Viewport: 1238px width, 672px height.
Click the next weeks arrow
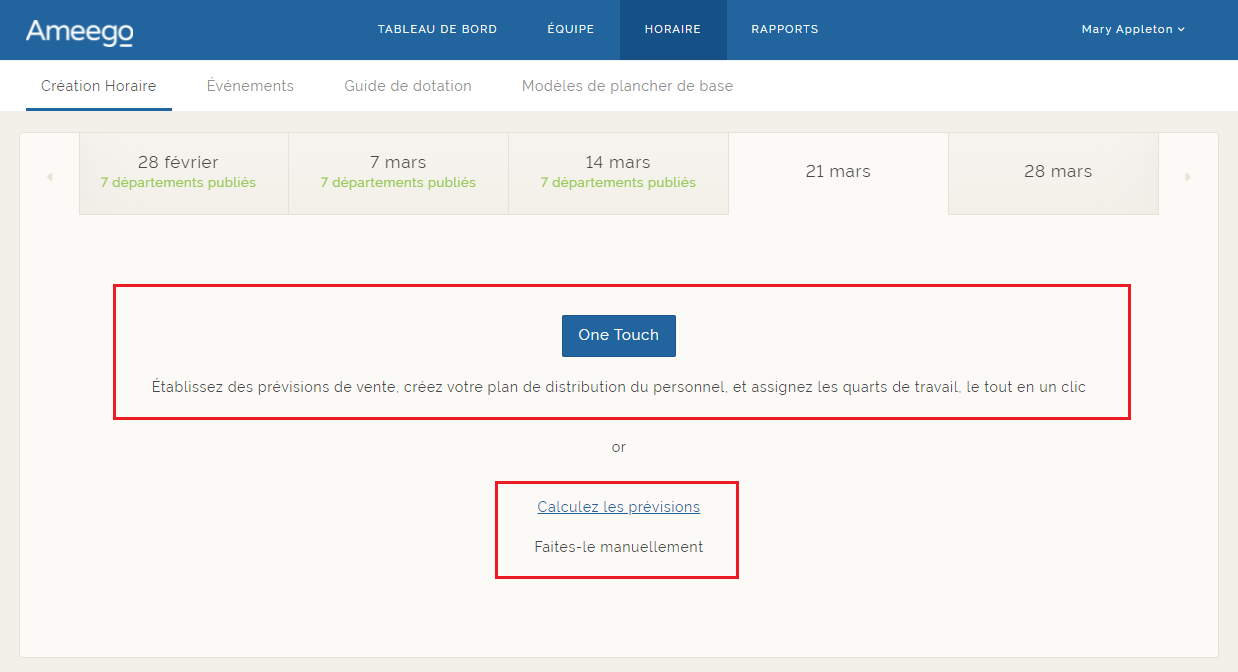1188,175
